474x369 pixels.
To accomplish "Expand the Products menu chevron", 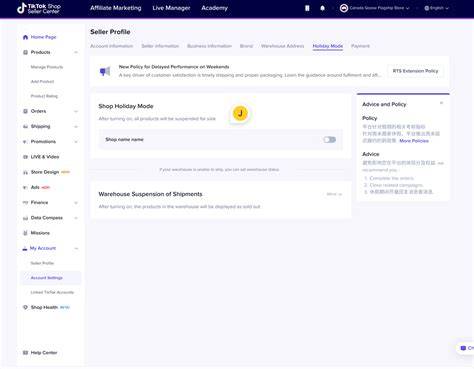I will (76, 52).
